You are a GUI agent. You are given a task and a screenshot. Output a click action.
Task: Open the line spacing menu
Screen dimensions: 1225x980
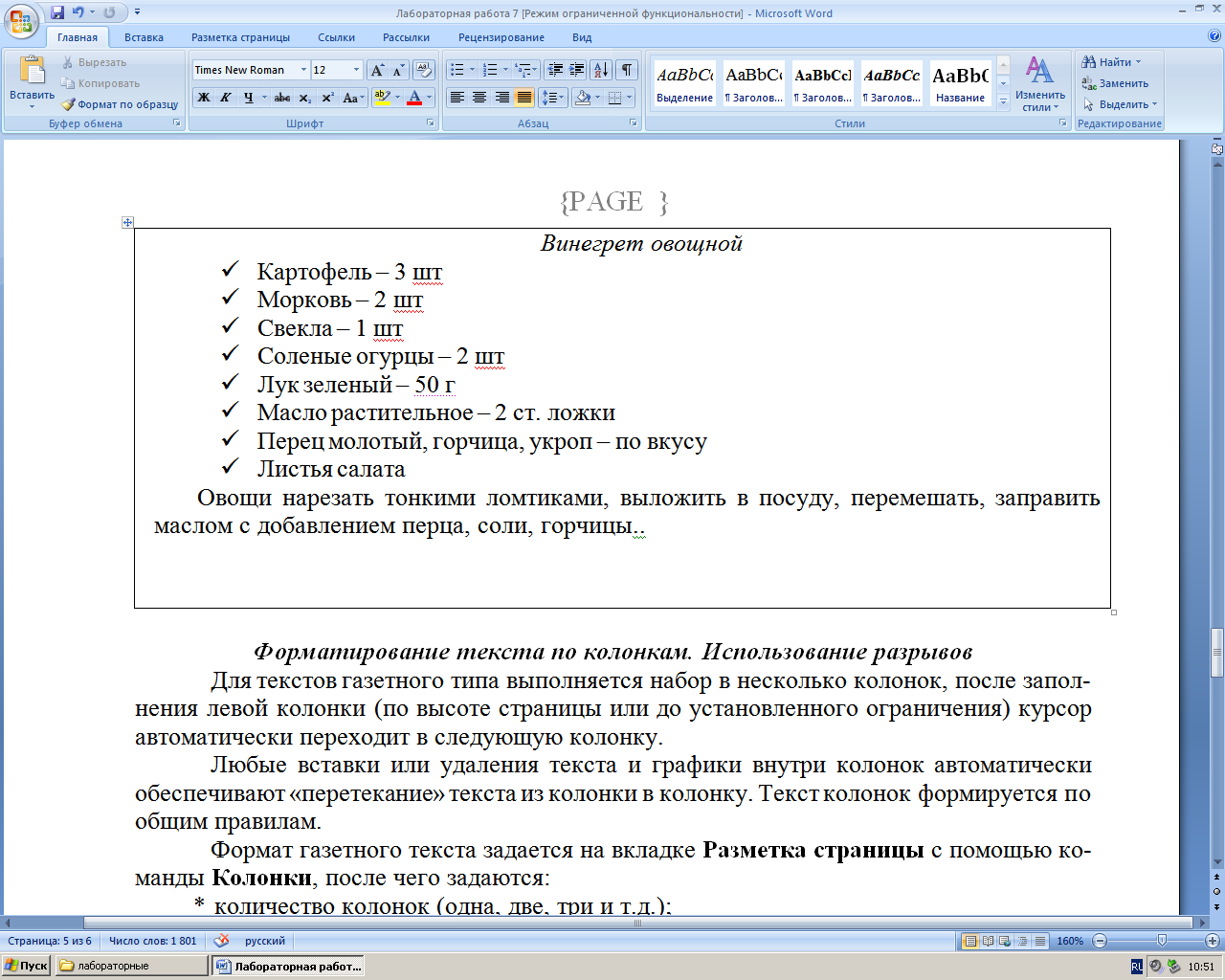[x=552, y=98]
